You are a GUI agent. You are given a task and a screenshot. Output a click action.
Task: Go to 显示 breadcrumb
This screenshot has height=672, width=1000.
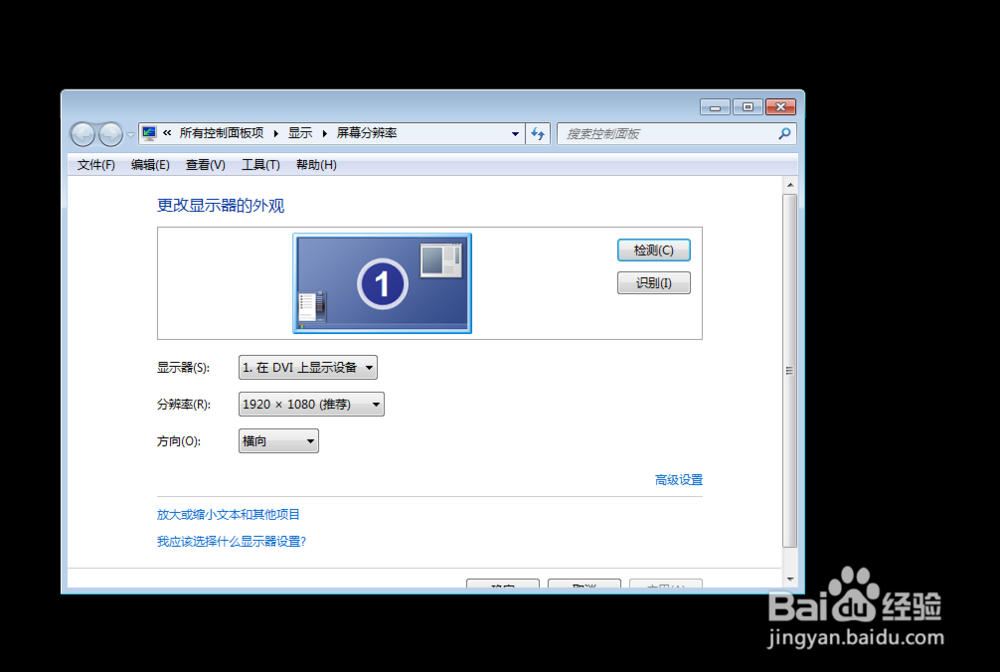coord(300,133)
